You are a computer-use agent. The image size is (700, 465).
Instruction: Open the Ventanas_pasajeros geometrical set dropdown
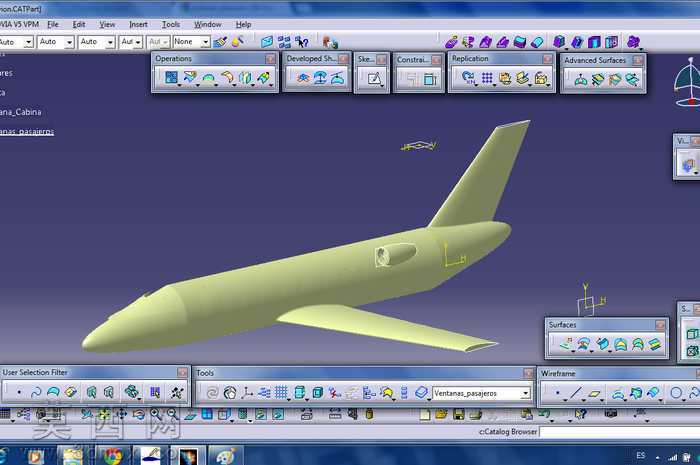click(525, 393)
